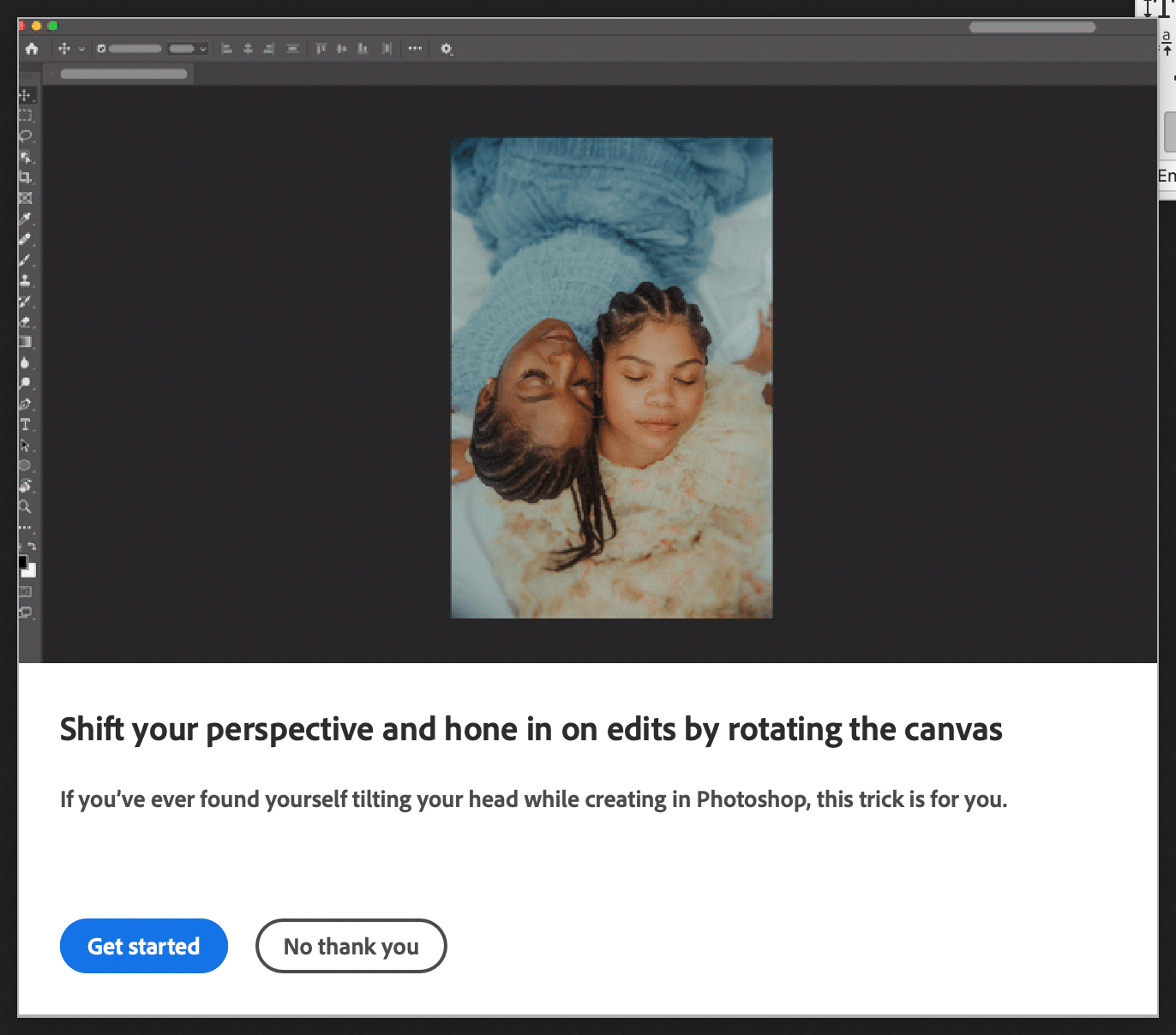Toggle the Auto-Select checkbox in options bar
This screenshot has width=1176, height=1035.
pos(101,49)
